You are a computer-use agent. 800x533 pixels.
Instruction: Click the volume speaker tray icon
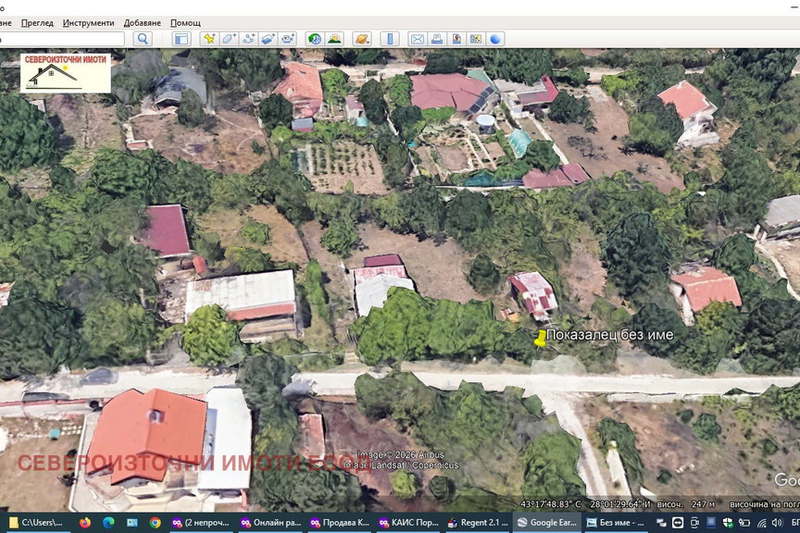777,523
